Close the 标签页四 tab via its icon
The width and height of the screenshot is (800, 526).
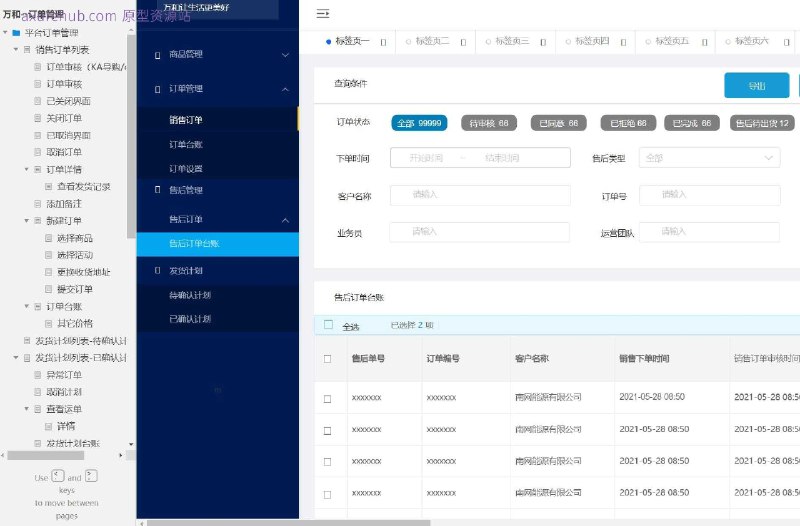pos(623,42)
